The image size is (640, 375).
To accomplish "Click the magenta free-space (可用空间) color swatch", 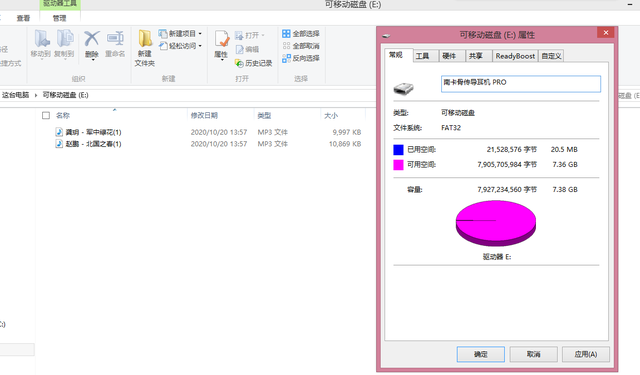I will click(398, 164).
